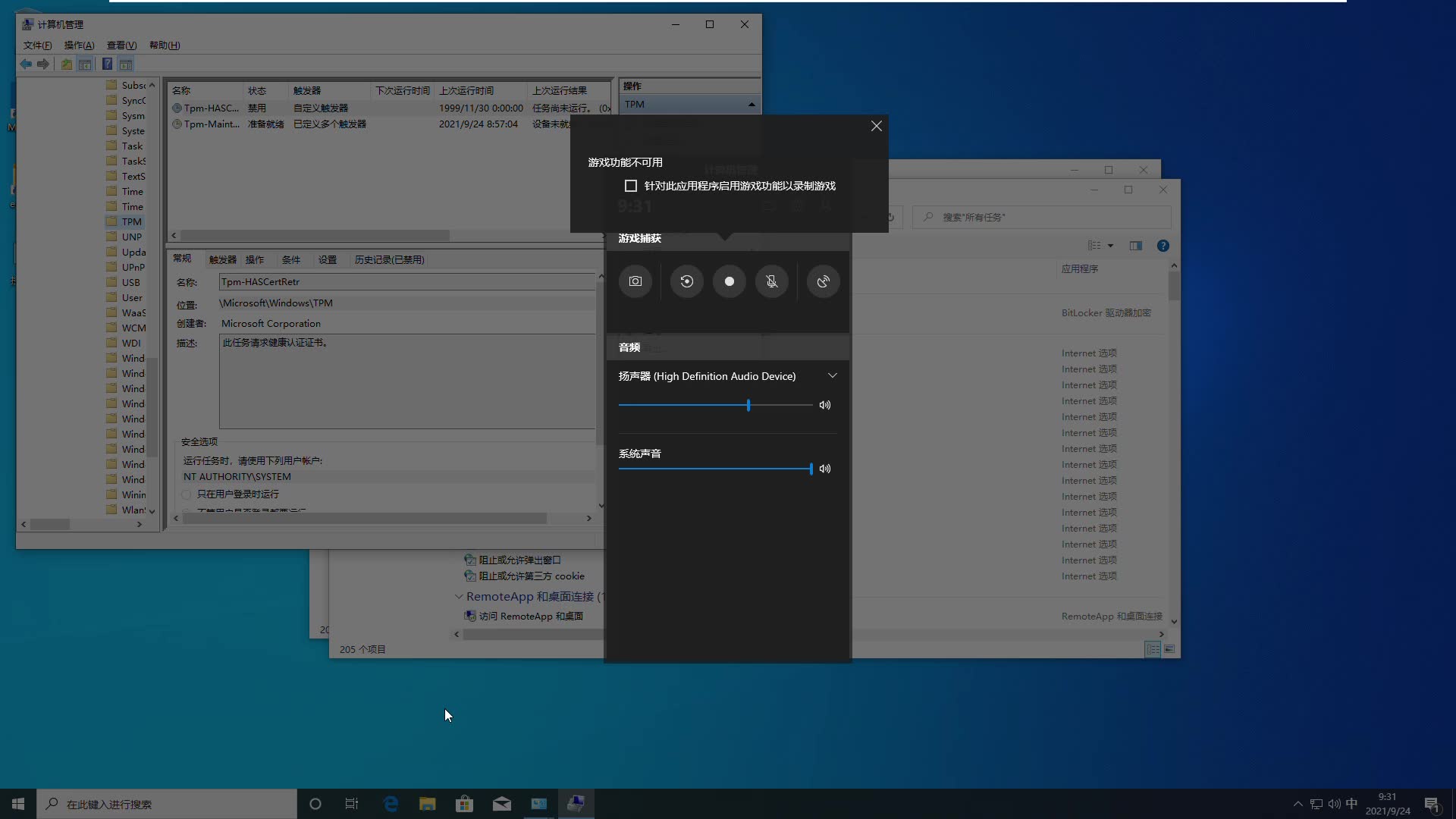Open the 操作(A) menu
Viewport: 1456px width, 819px height.
click(79, 45)
